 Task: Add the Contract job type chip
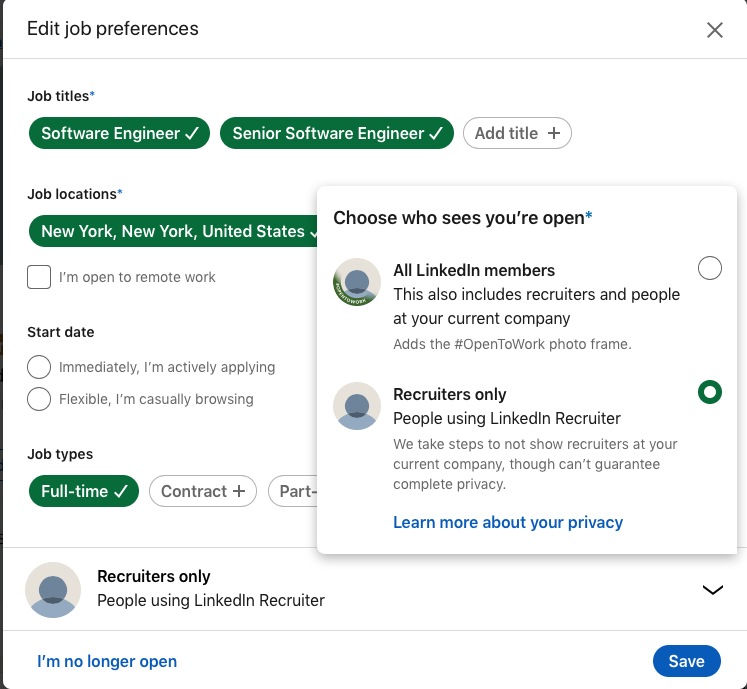click(x=203, y=491)
